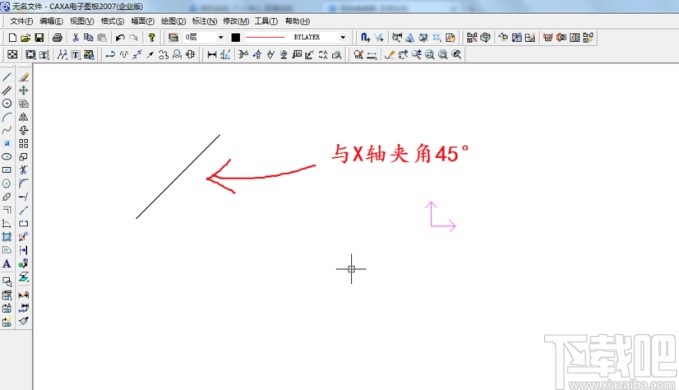The image size is (679, 390).
Task: Select the mirror tool
Action: [23, 117]
